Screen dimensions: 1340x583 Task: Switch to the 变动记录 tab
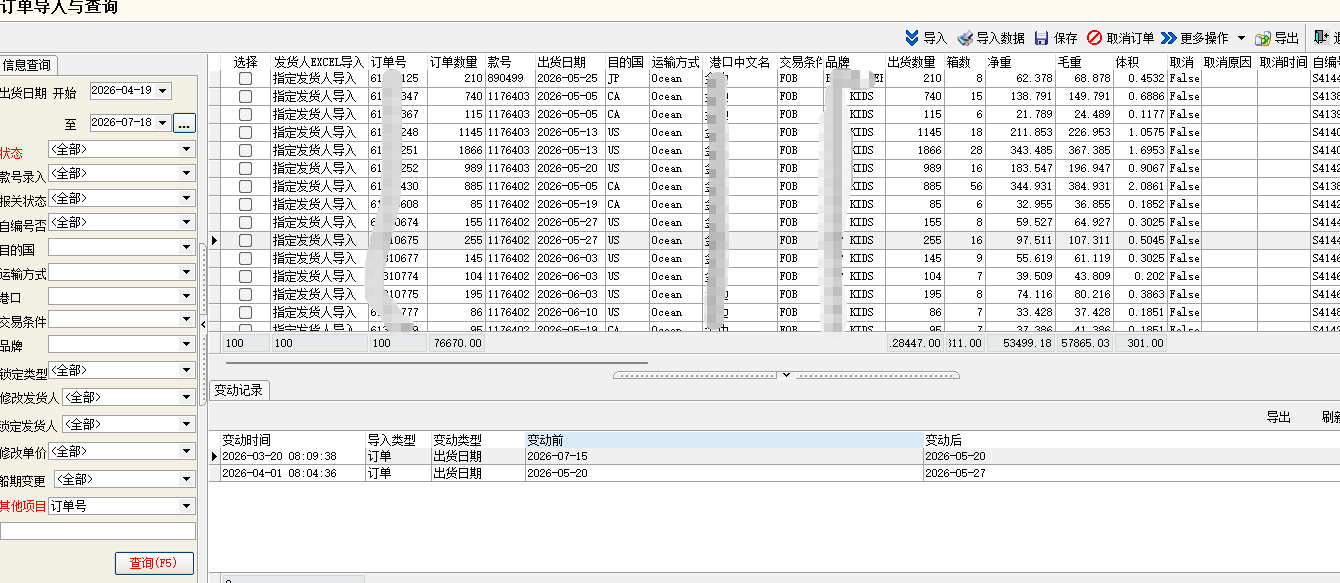(239, 390)
